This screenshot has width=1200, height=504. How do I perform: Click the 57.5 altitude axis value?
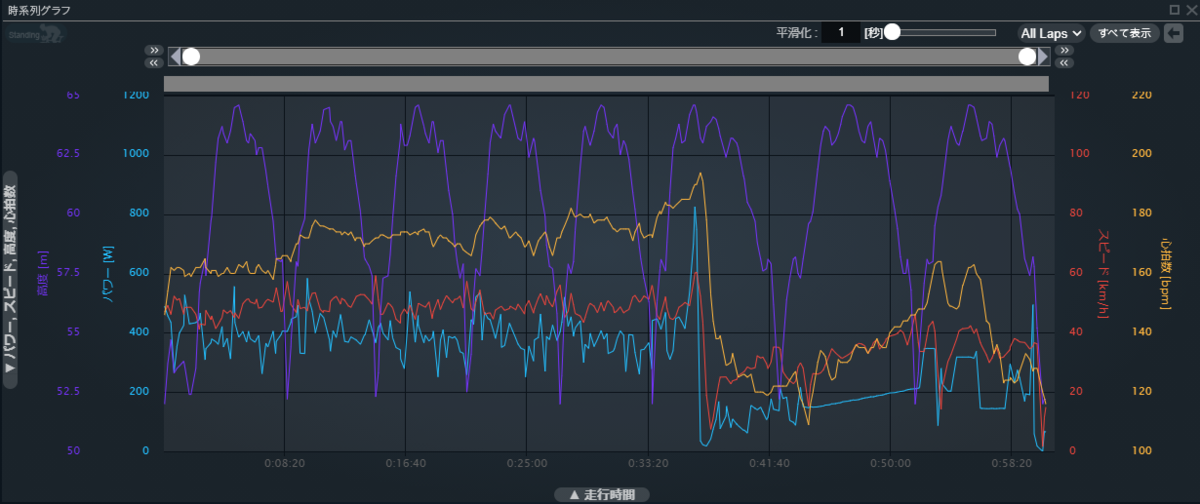(x=67, y=273)
